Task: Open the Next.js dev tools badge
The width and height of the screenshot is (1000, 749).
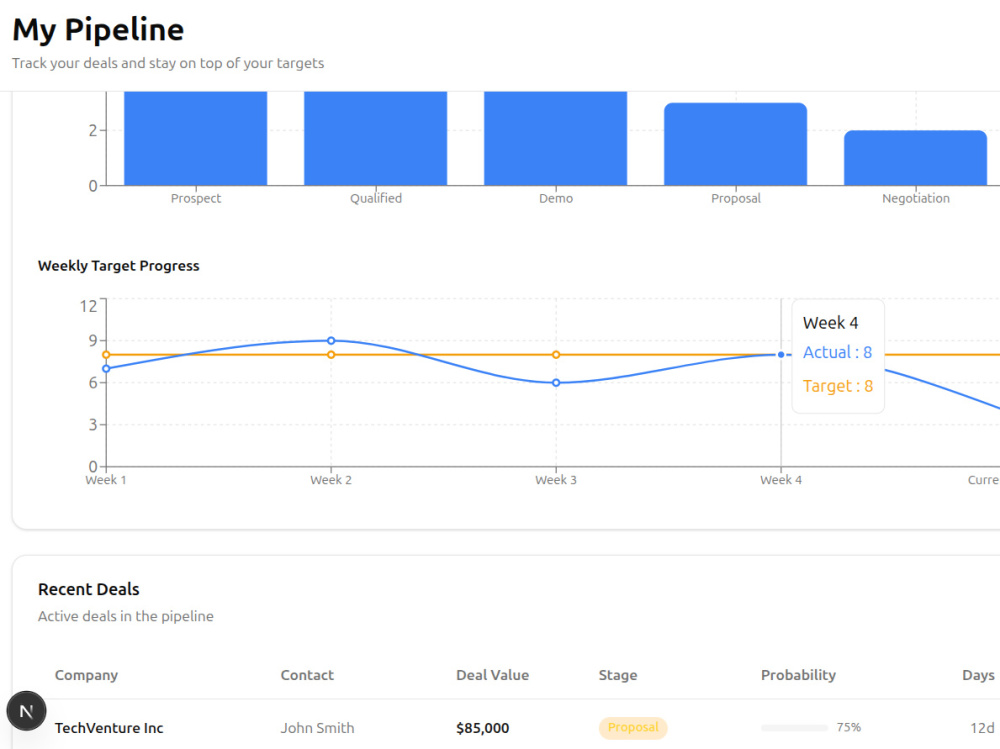Action: click(x=26, y=711)
